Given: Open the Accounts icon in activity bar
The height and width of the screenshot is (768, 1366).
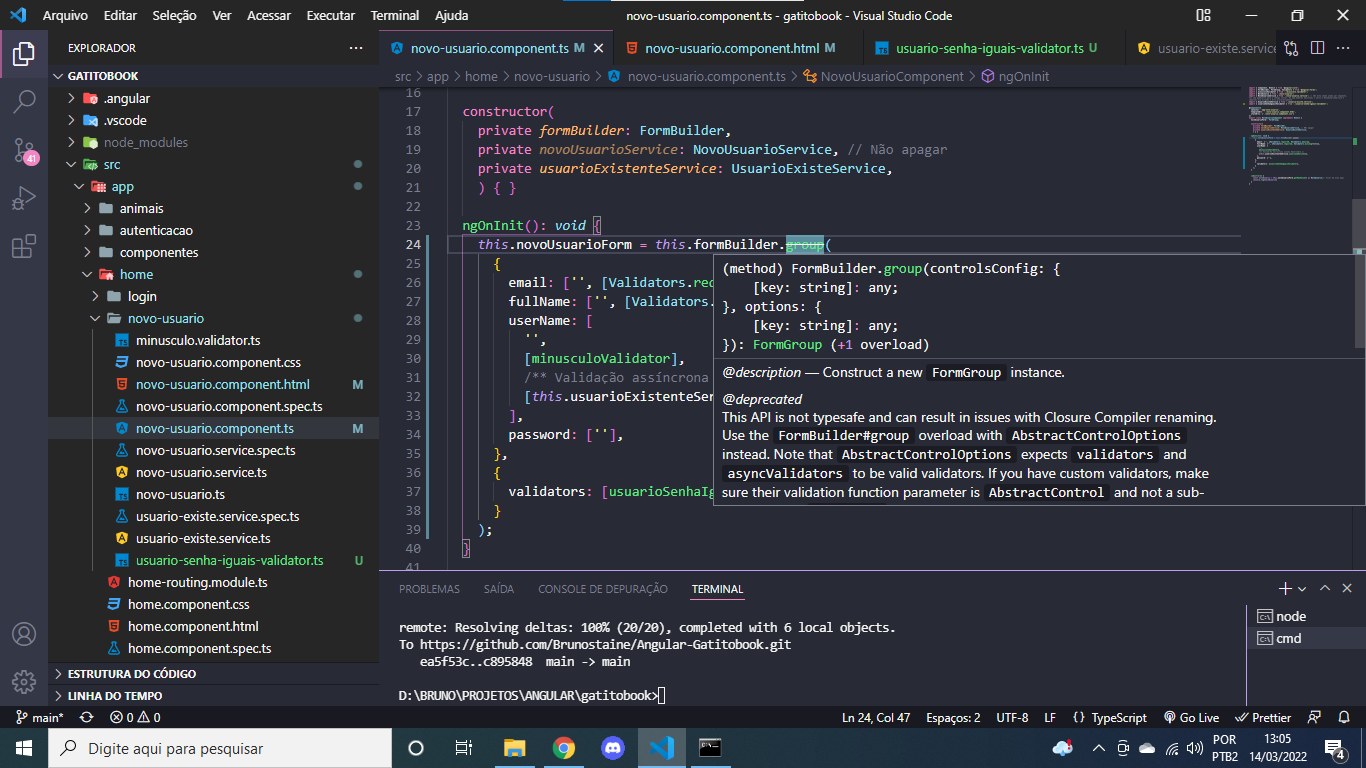Looking at the screenshot, I should [x=24, y=634].
